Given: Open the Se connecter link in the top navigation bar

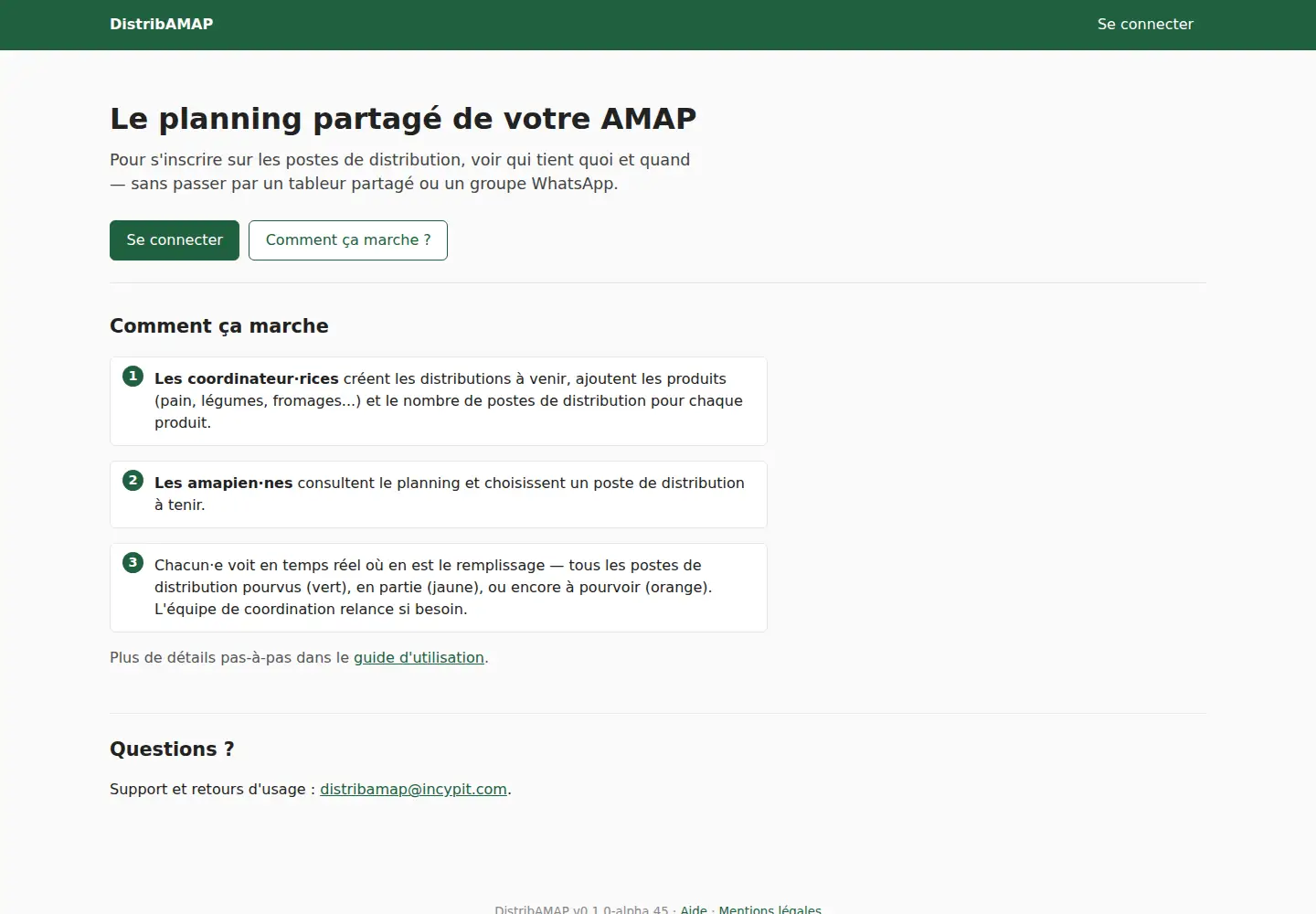Looking at the screenshot, I should (x=1145, y=25).
